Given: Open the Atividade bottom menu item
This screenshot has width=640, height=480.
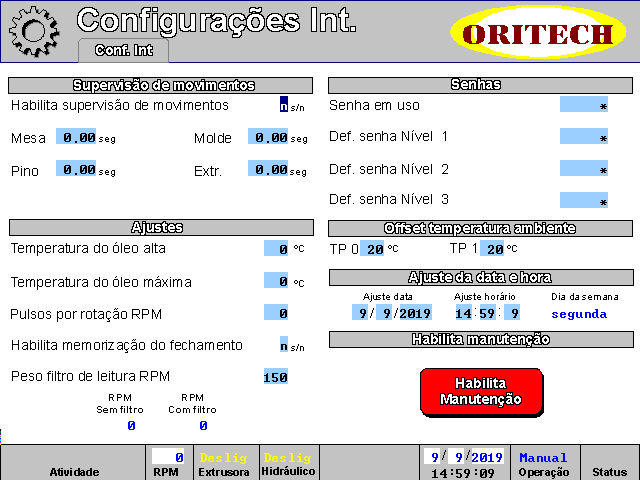Looking at the screenshot, I should pyautogui.click(x=74, y=463).
